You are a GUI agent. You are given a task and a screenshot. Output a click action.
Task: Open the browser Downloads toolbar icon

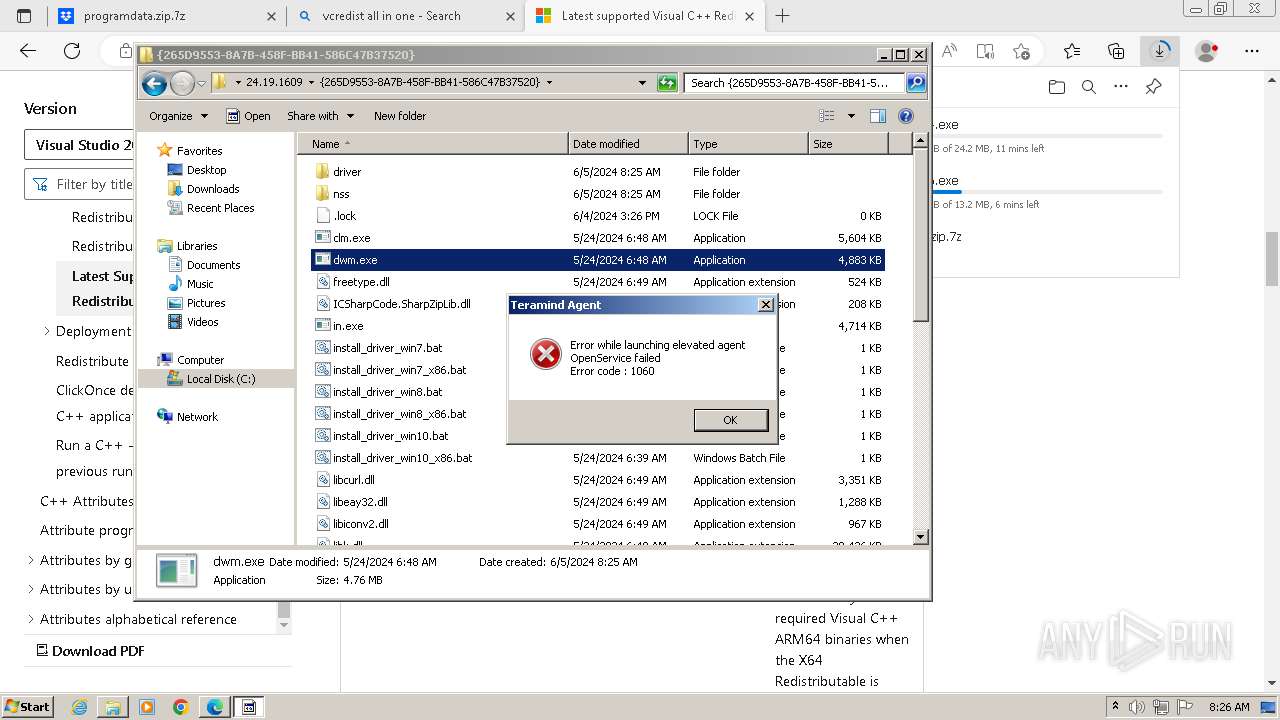click(1160, 51)
